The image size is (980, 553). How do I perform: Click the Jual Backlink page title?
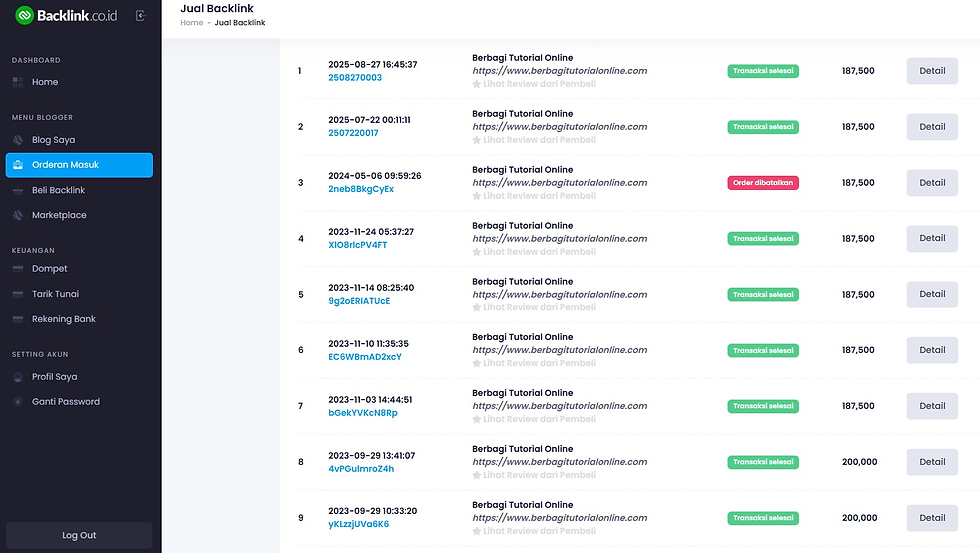[217, 9]
